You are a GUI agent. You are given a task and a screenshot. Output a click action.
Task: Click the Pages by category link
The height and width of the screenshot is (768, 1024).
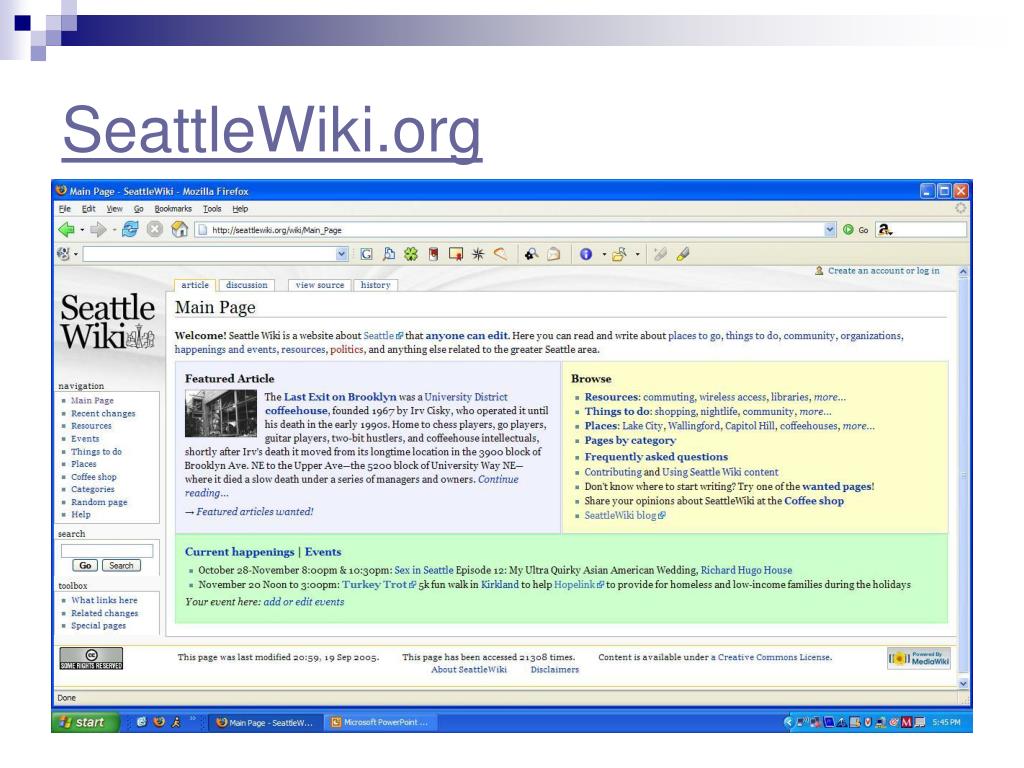[630, 440]
